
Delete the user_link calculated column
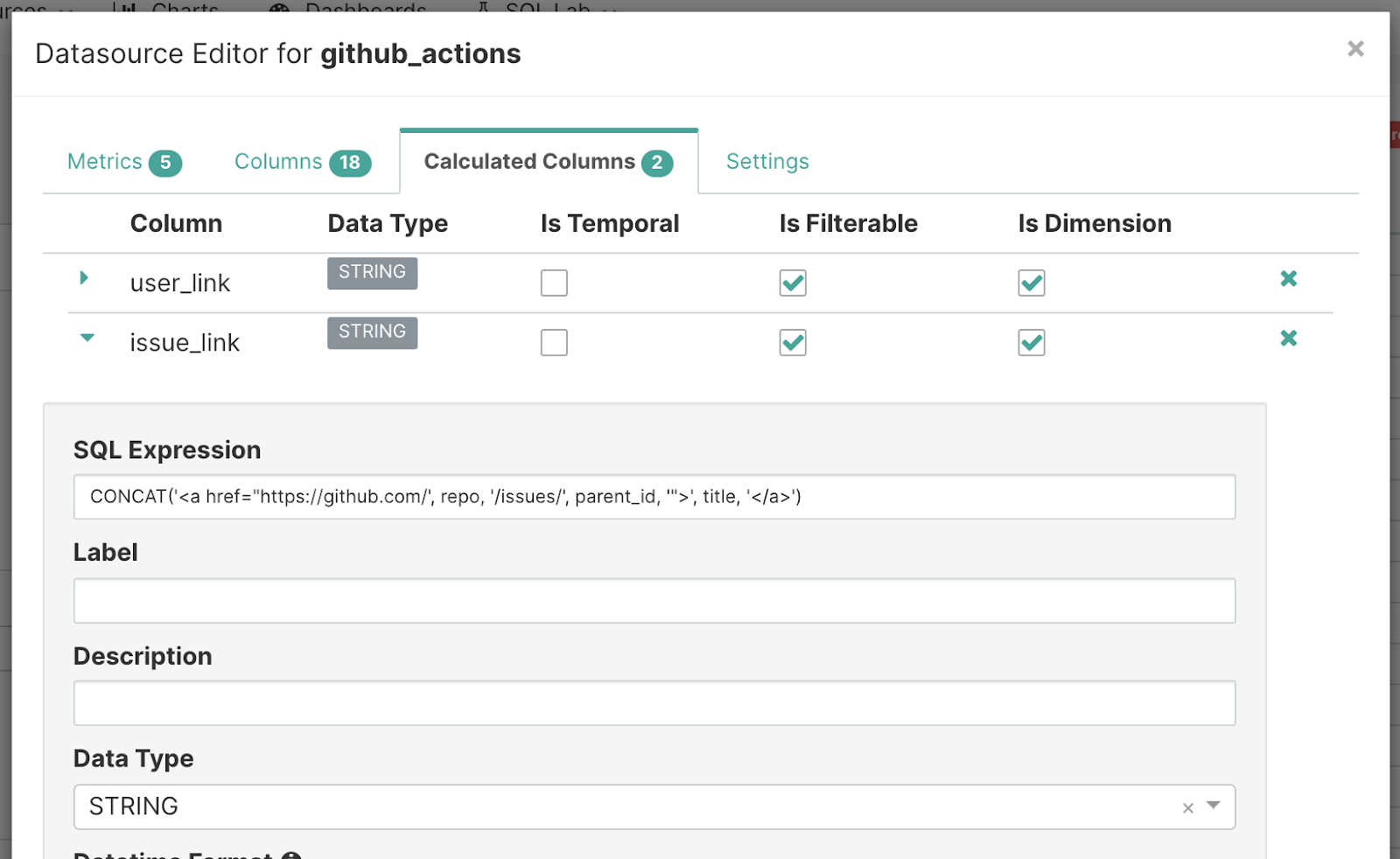pos(1288,279)
